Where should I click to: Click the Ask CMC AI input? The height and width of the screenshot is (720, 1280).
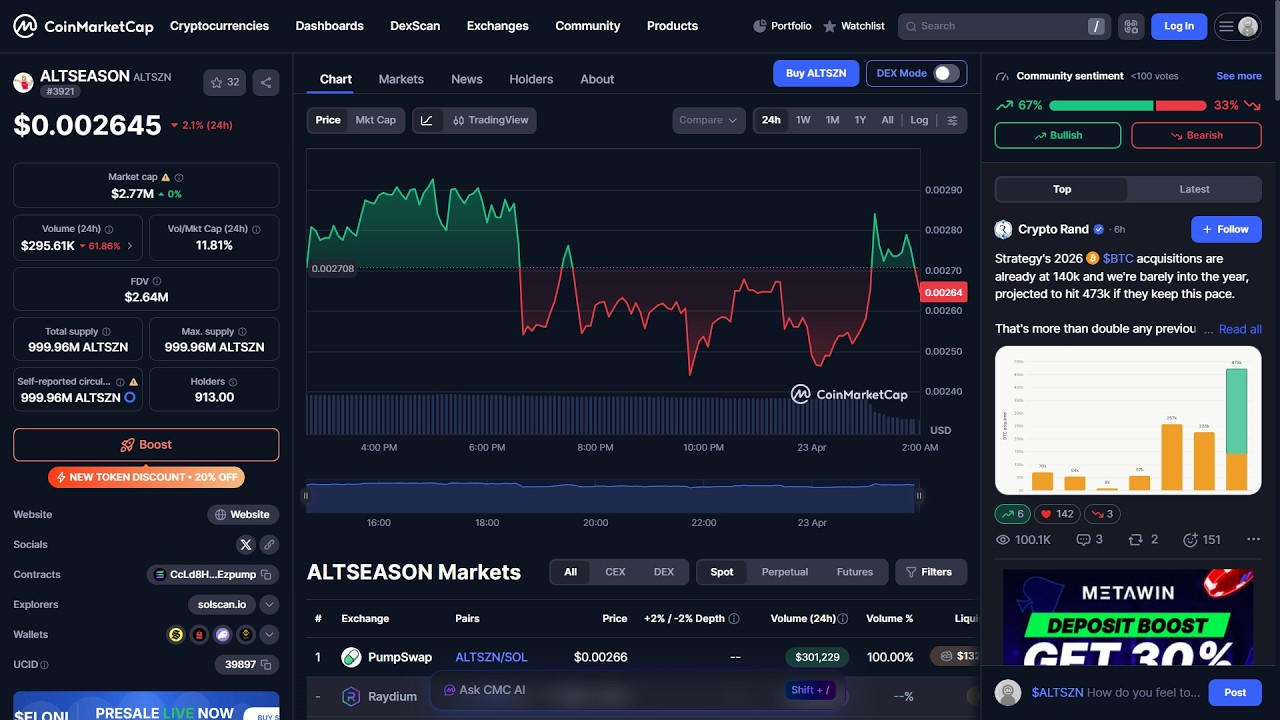click(638, 690)
